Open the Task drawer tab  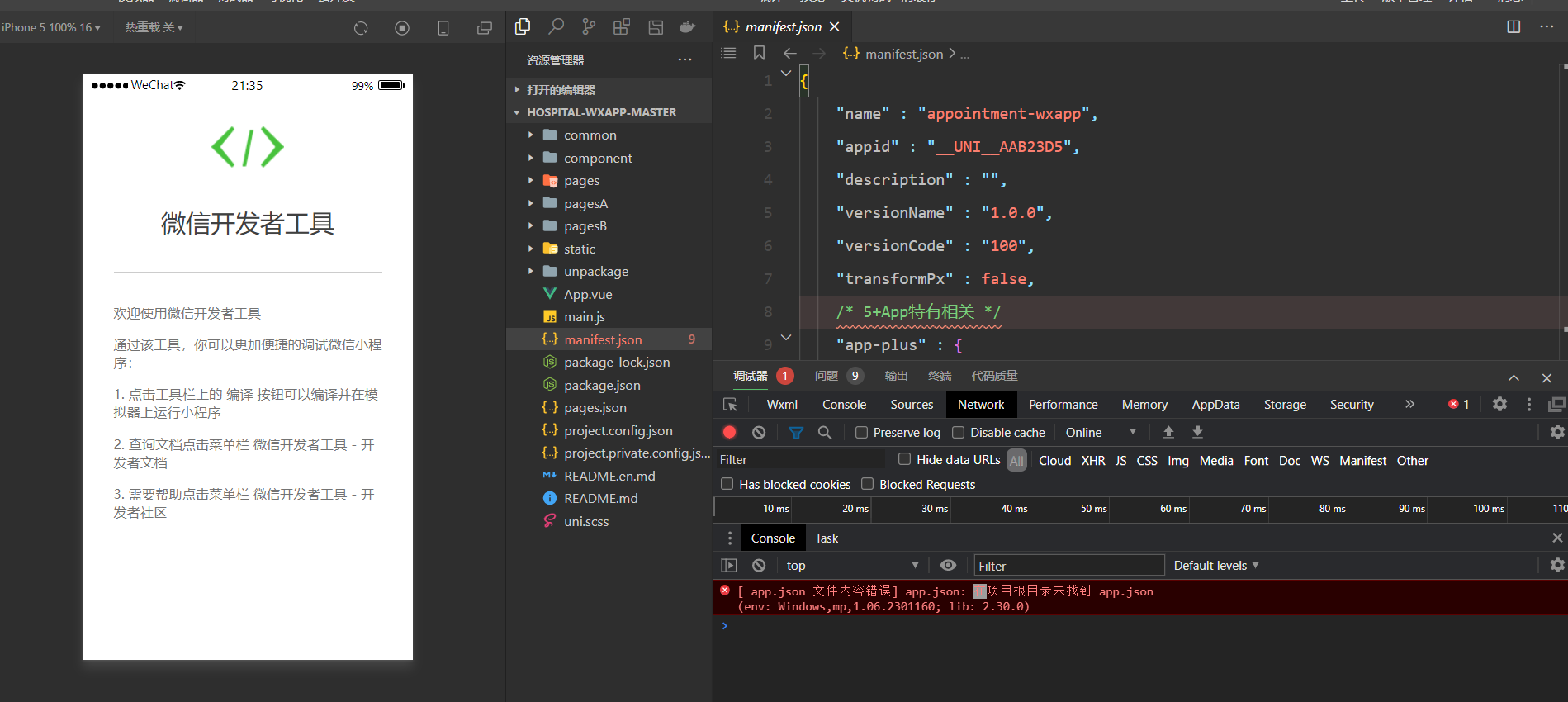click(827, 538)
